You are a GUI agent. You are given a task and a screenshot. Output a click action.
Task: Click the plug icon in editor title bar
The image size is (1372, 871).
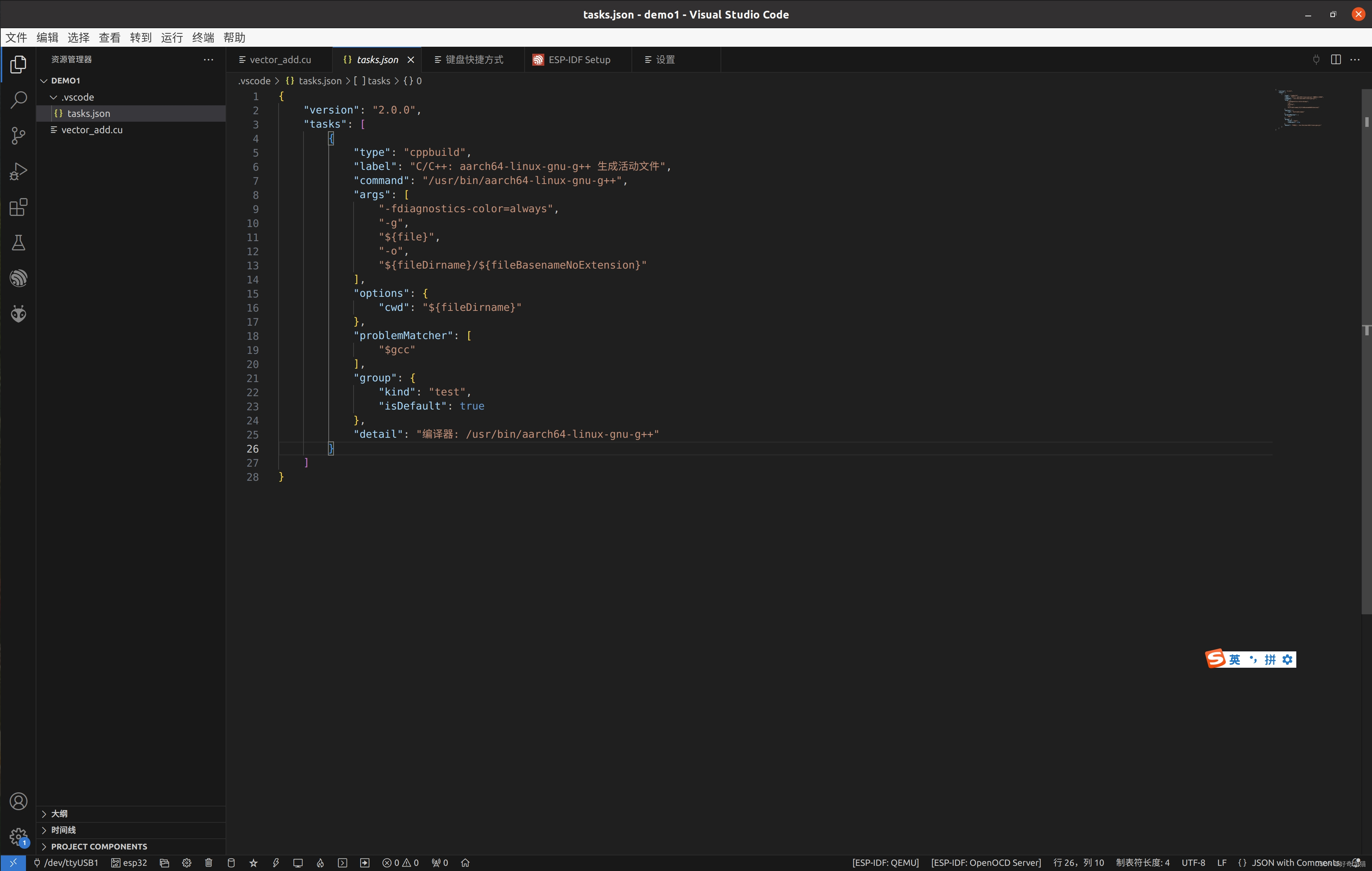coord(1316,59)
